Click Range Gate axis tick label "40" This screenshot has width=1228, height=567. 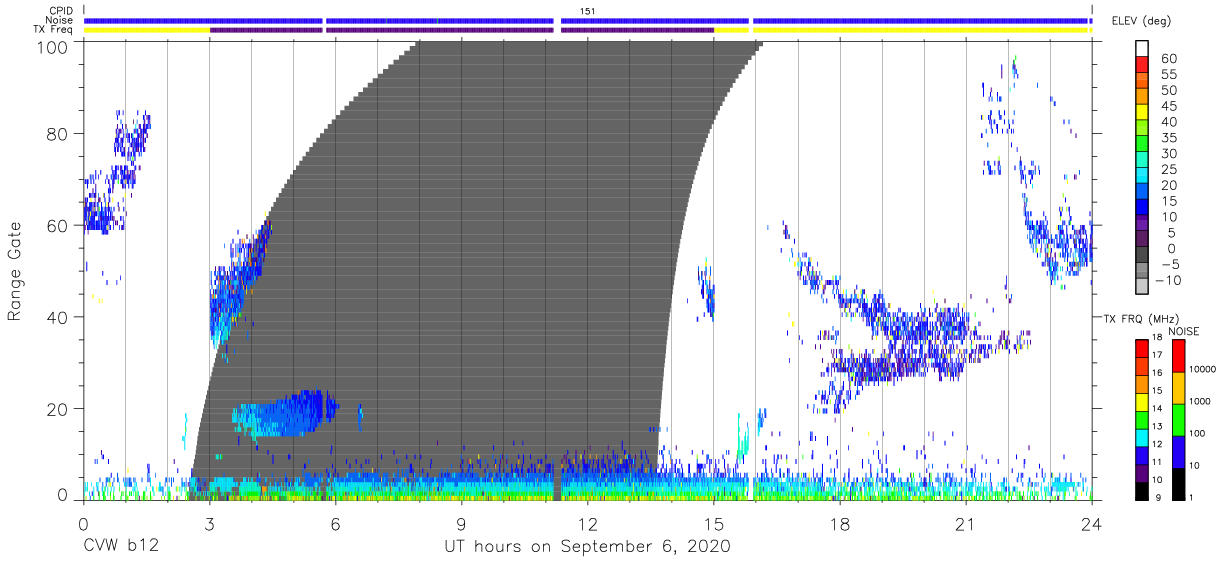(58, 317)
